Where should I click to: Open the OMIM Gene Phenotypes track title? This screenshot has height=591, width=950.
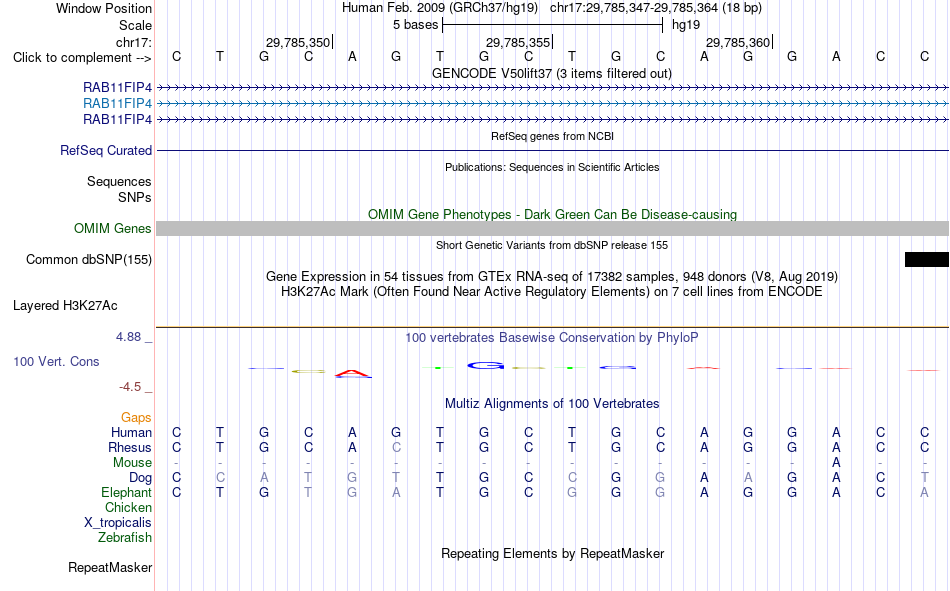tap(552, 215)
